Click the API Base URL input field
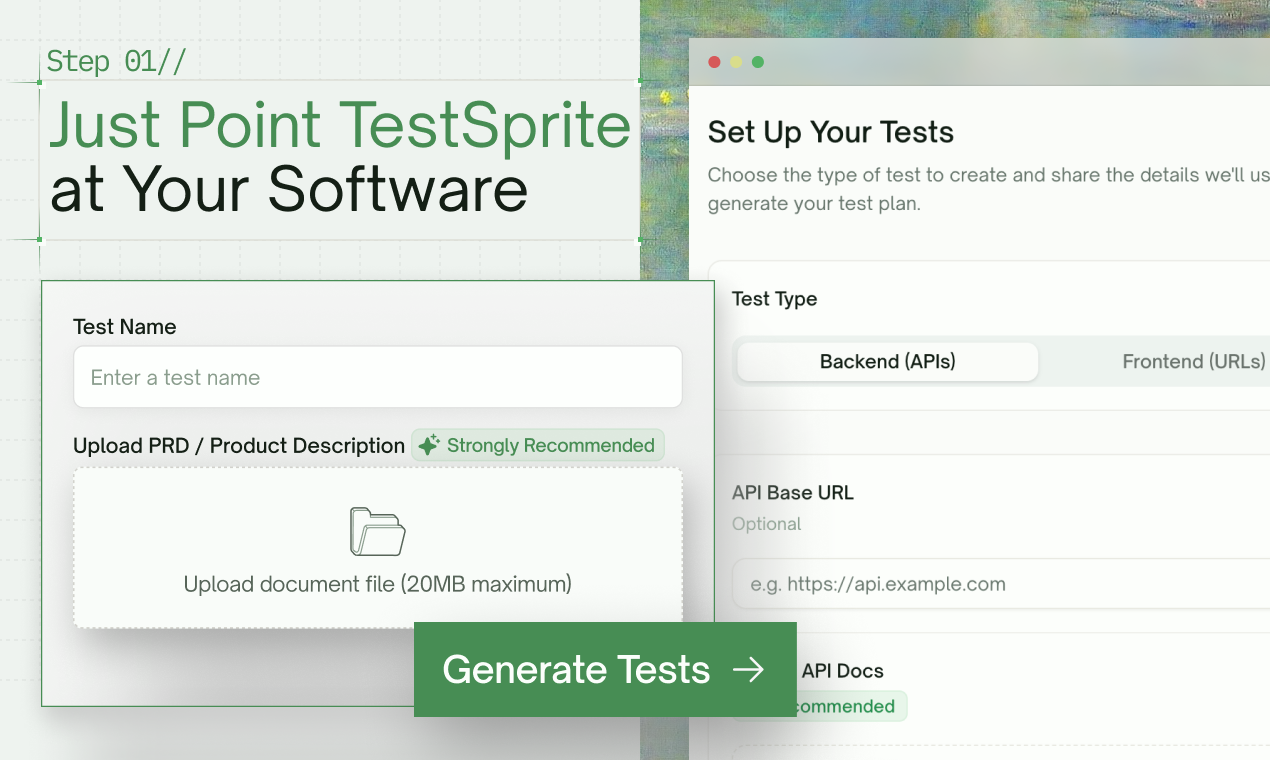 tap(1001, 584)
